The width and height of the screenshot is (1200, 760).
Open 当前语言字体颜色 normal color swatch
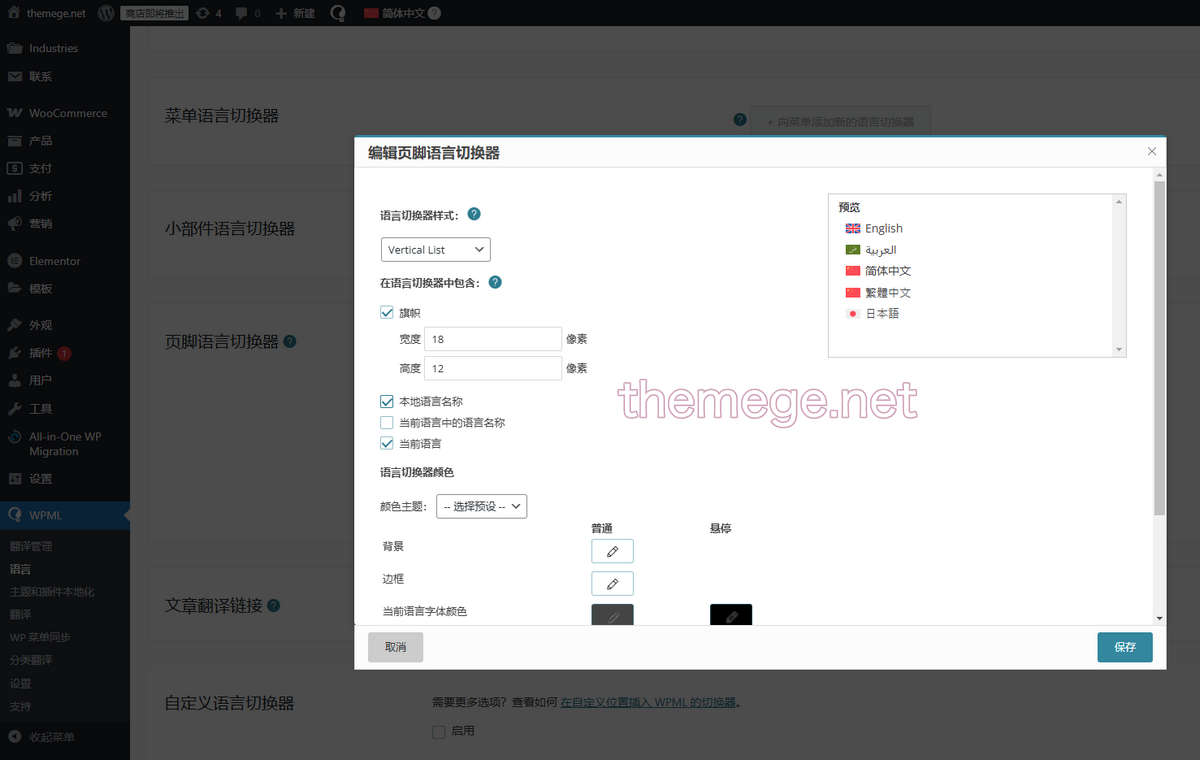(x=612, y=615)
